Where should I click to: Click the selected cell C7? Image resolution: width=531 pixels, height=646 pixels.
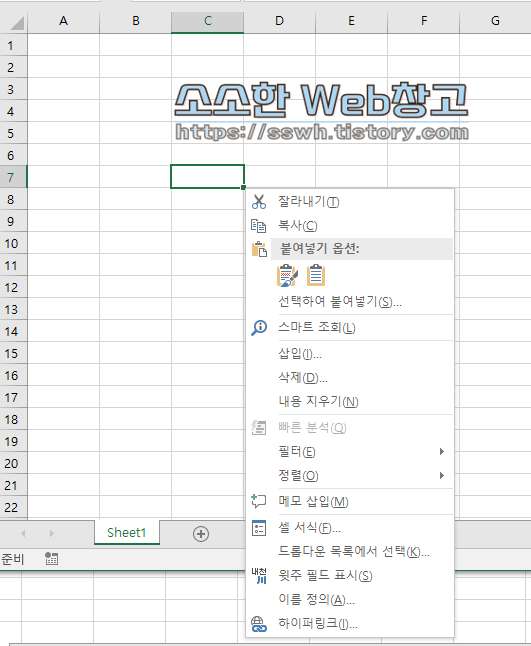[x=208, y=177]
